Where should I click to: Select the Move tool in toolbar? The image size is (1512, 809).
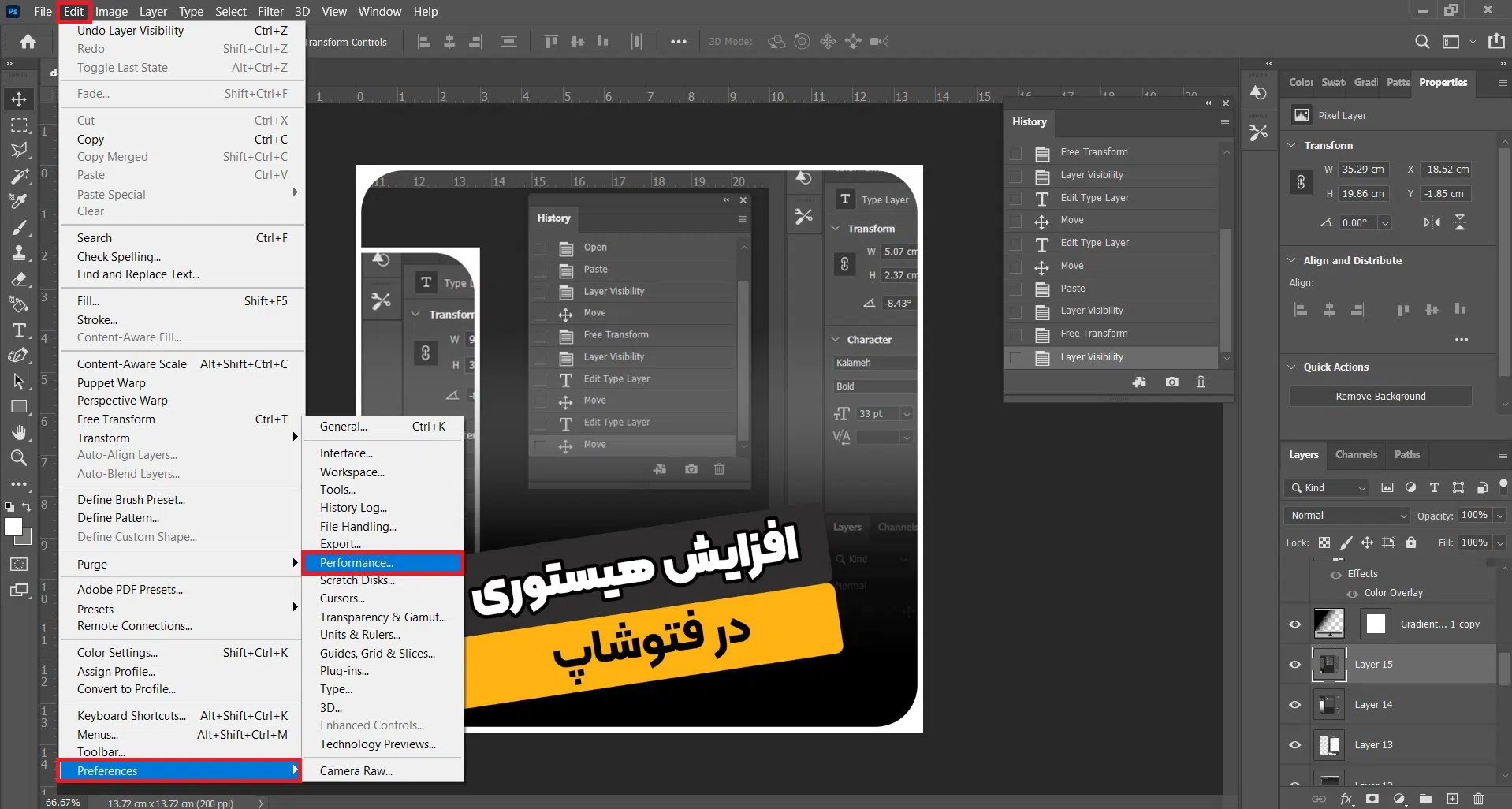tap(19, 99)
